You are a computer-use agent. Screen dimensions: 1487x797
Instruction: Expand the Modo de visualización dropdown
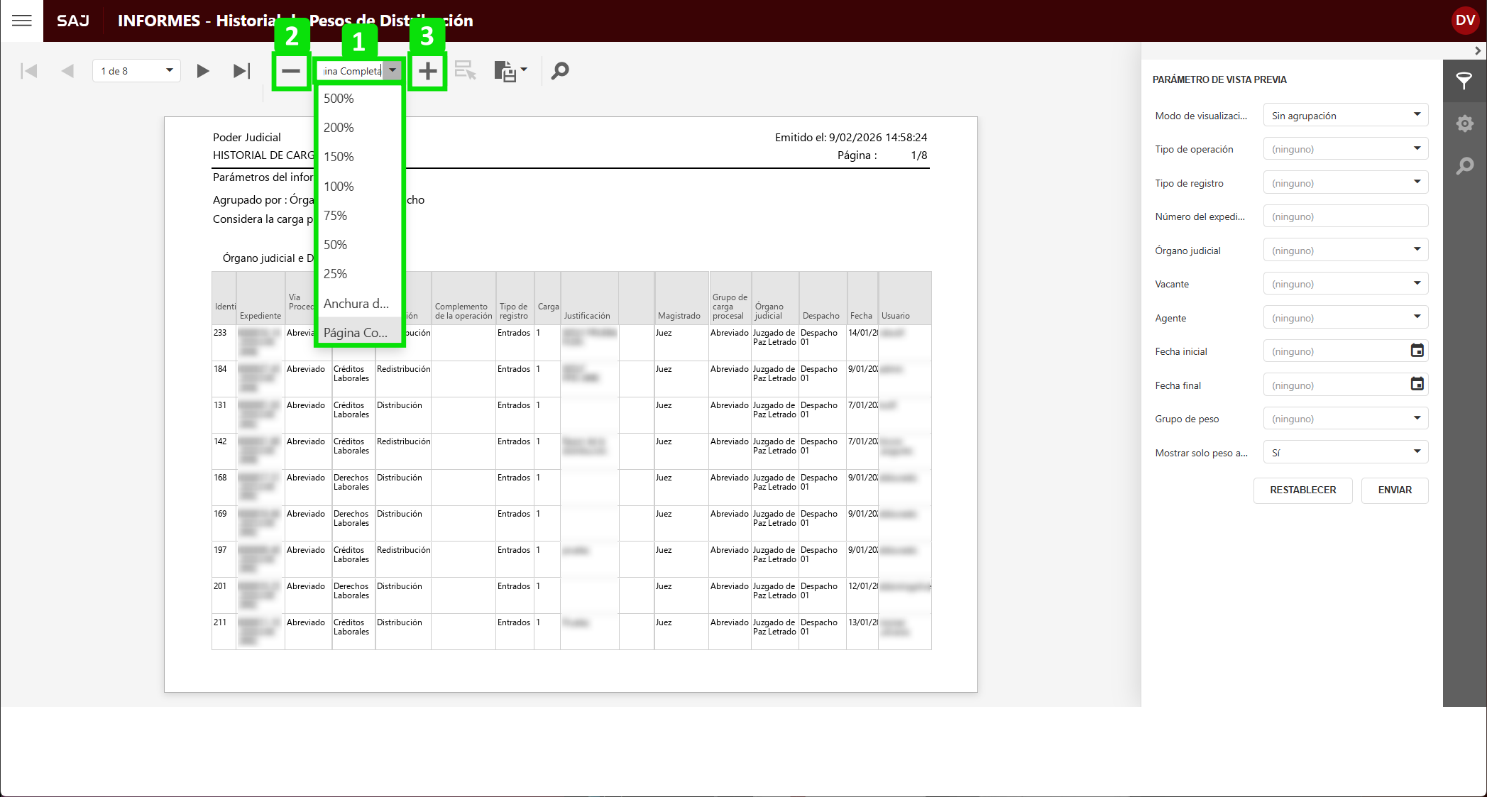pos(1345,115)
